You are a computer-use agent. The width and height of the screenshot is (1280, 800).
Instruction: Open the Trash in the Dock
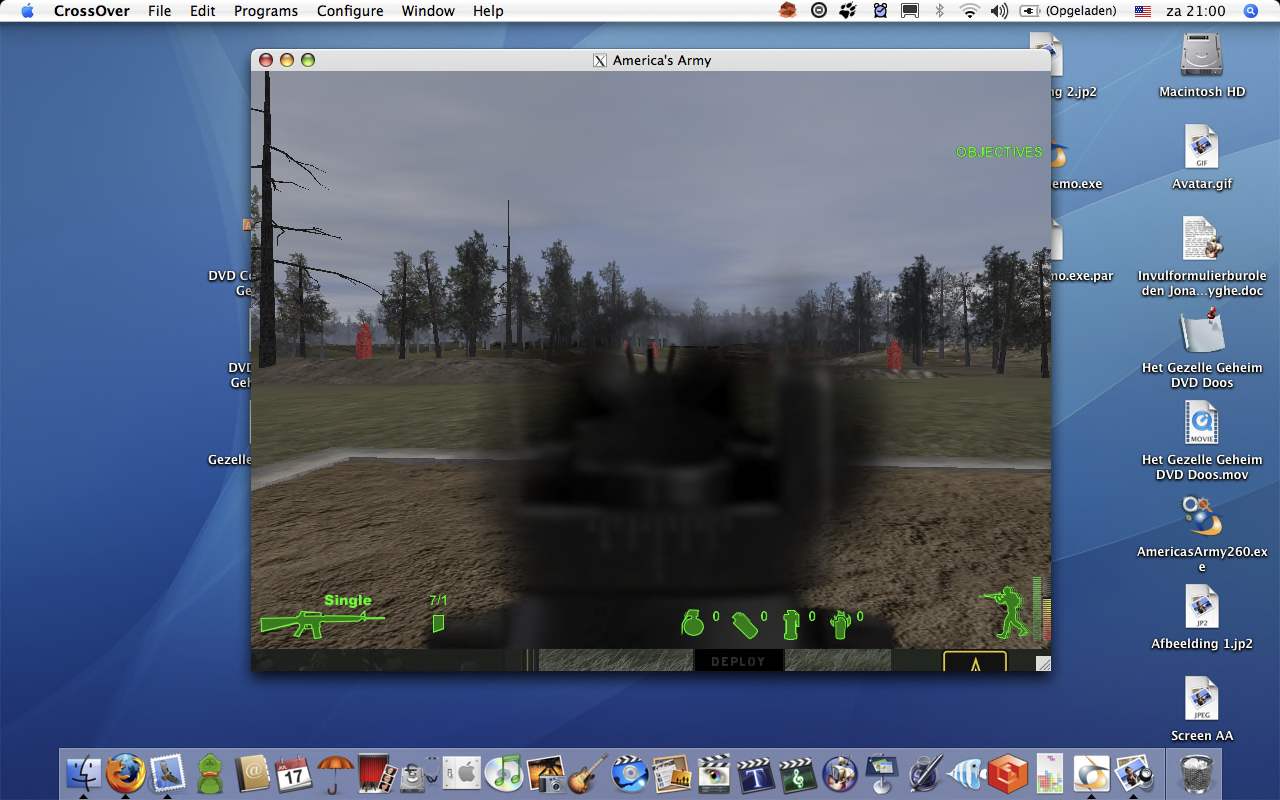pyautogui.click(x=1195, y=773)
